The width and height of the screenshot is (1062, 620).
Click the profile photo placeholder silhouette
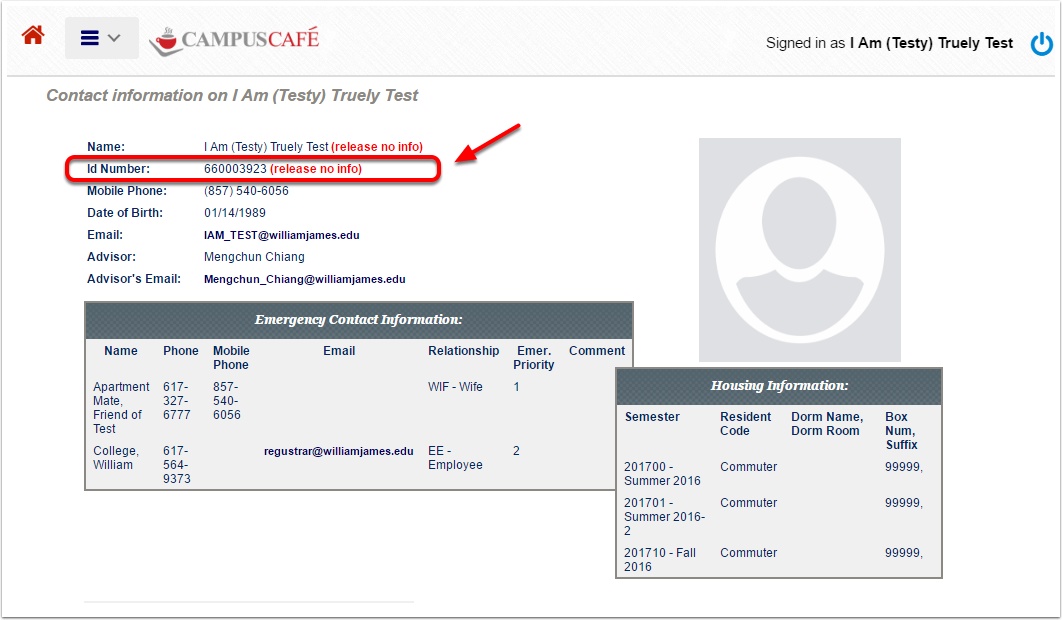[799, 249]
